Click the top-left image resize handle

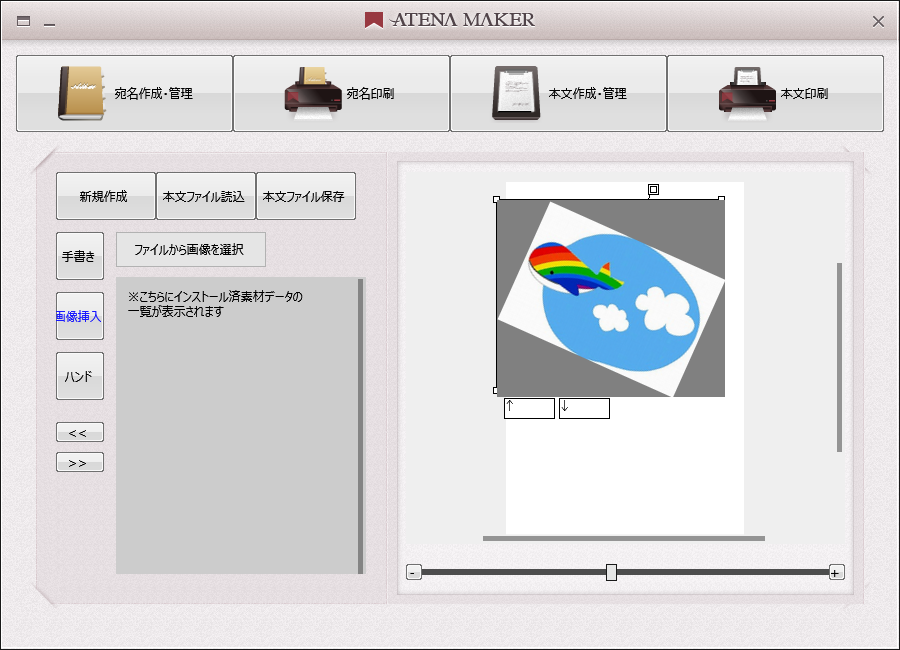point(496,199)
